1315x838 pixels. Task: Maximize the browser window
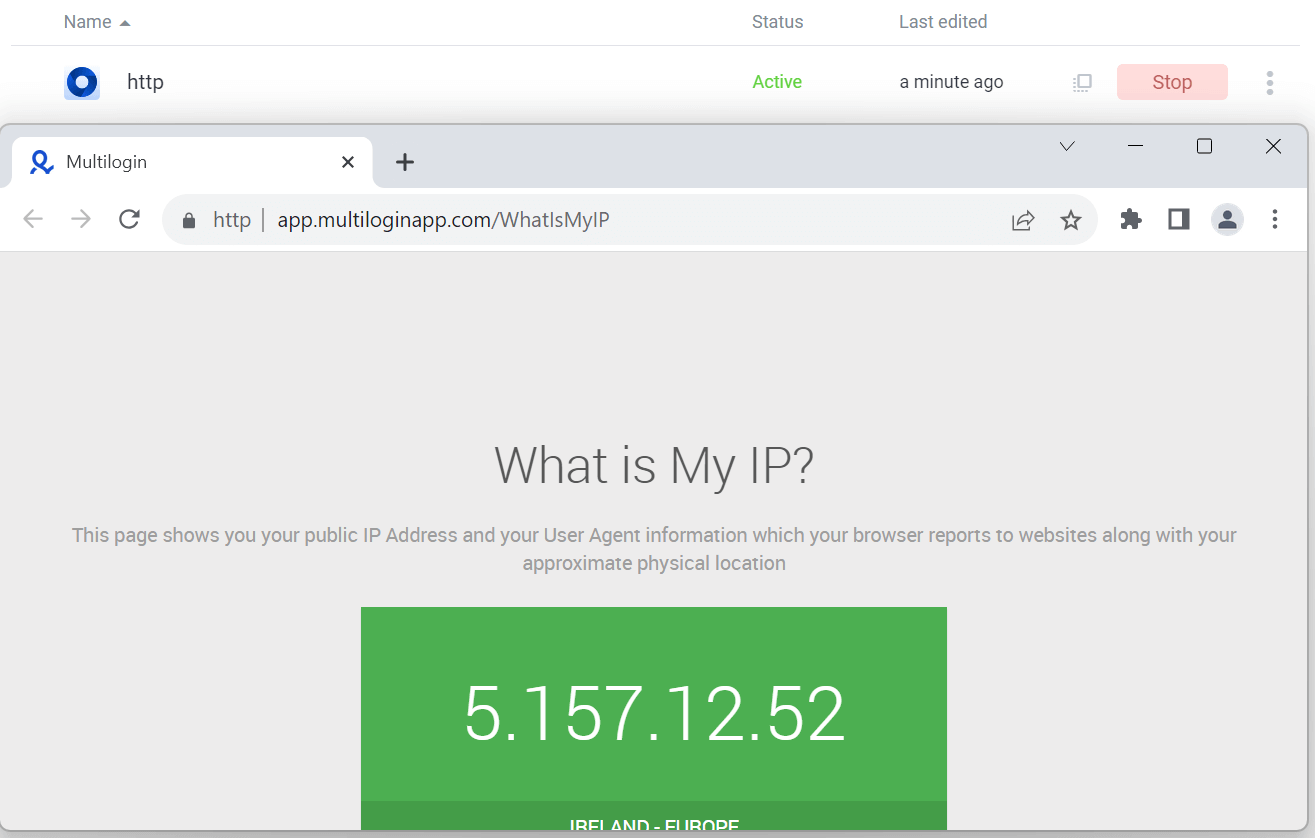coord(1204,146)
